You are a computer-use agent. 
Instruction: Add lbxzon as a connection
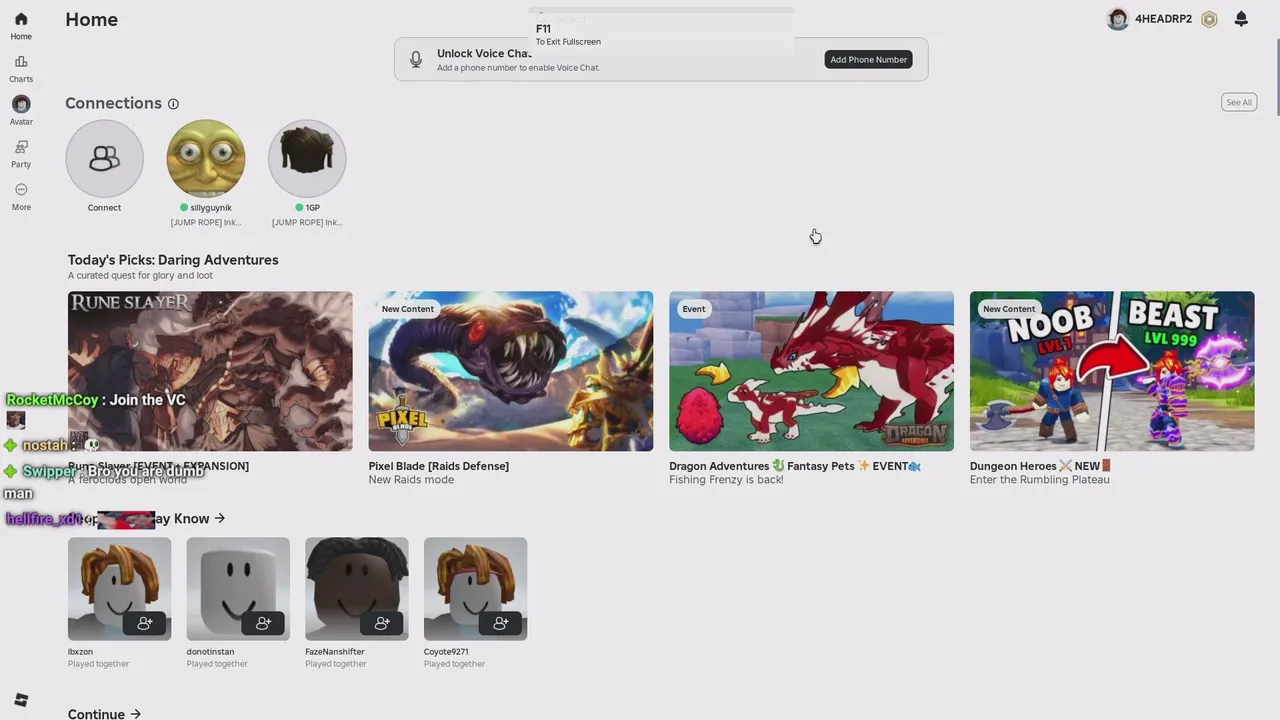click(145, 623)
